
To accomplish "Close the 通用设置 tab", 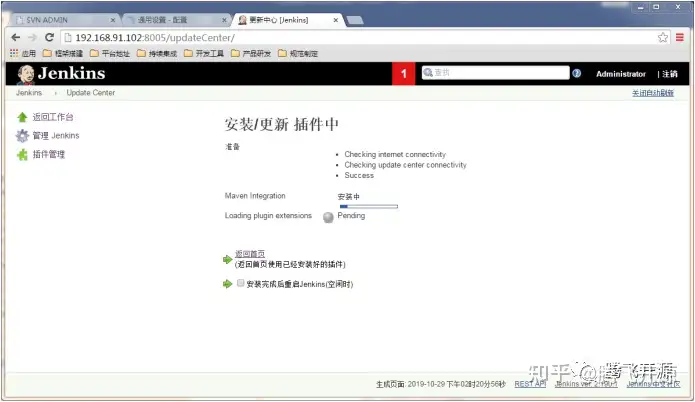I will tap(224, 20).
